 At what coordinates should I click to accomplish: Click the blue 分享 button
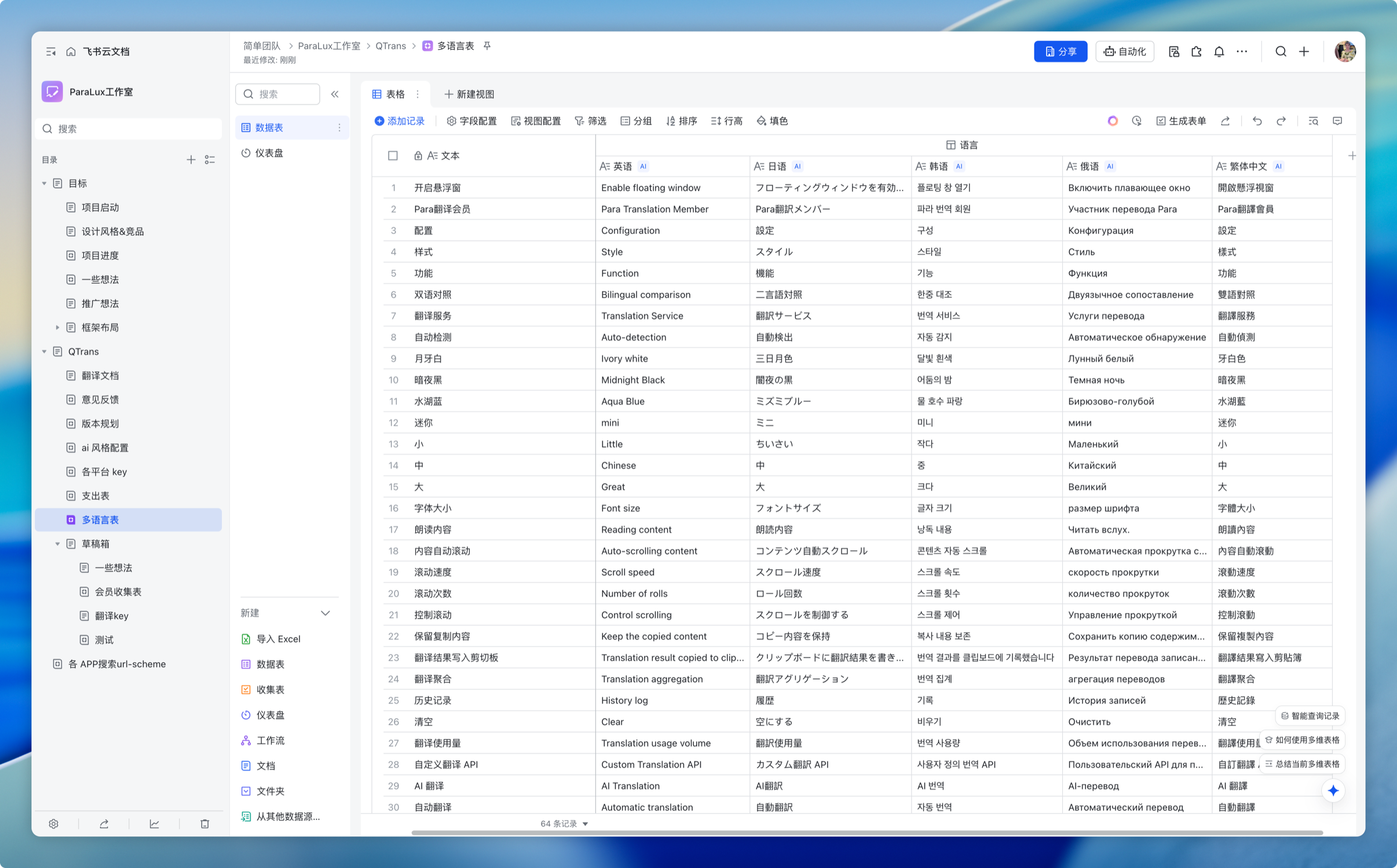click(x=1060, y=52)
